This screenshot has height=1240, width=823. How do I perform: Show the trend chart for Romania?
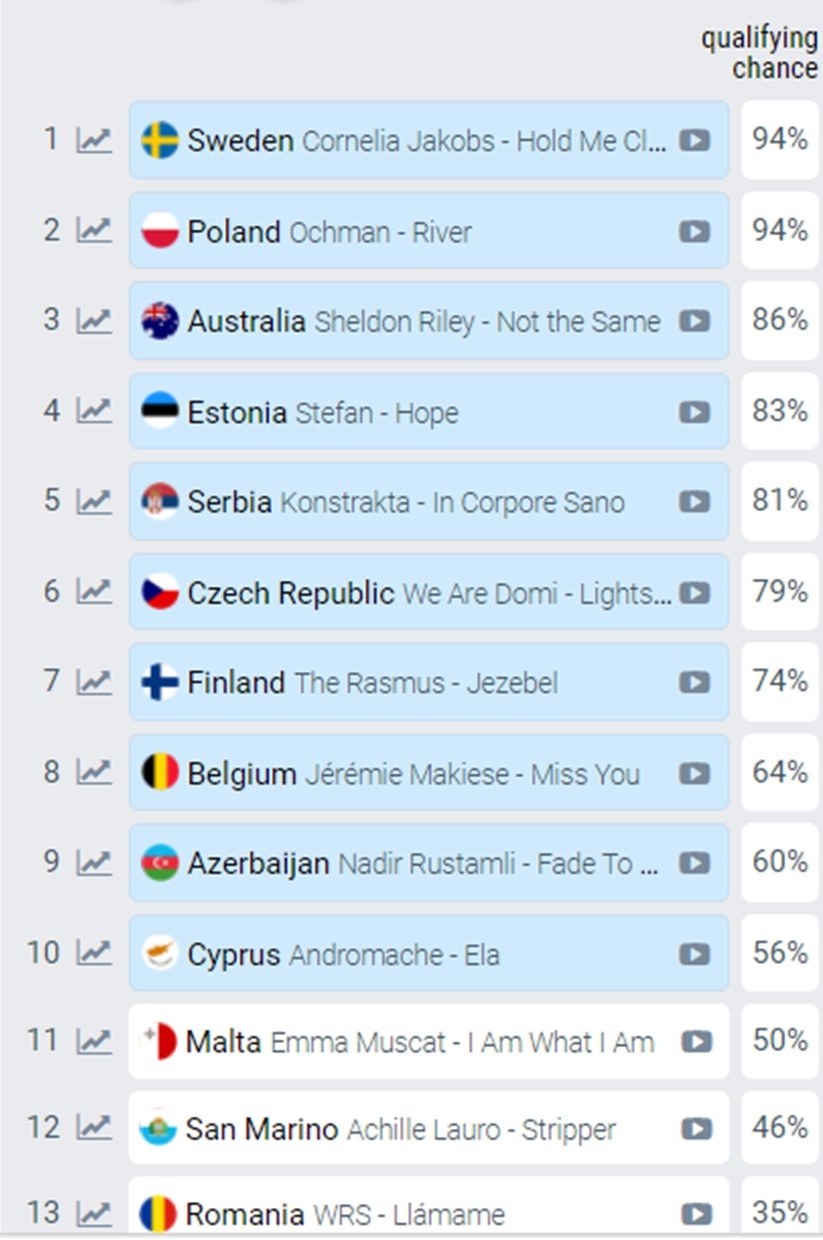(94, 1213)
